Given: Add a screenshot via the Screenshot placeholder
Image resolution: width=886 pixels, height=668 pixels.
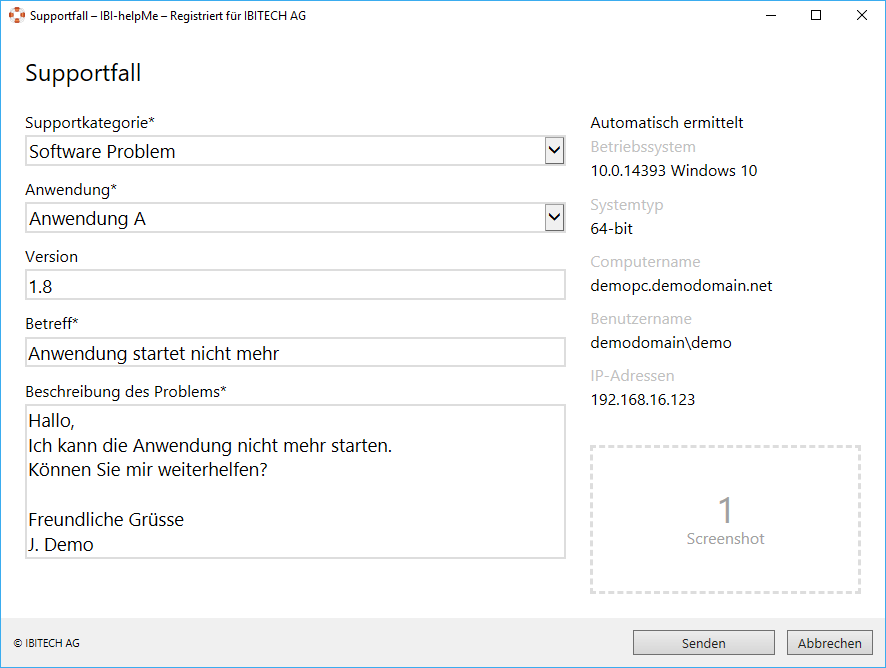Looking at the screenshot, I should tap(725, 520).
